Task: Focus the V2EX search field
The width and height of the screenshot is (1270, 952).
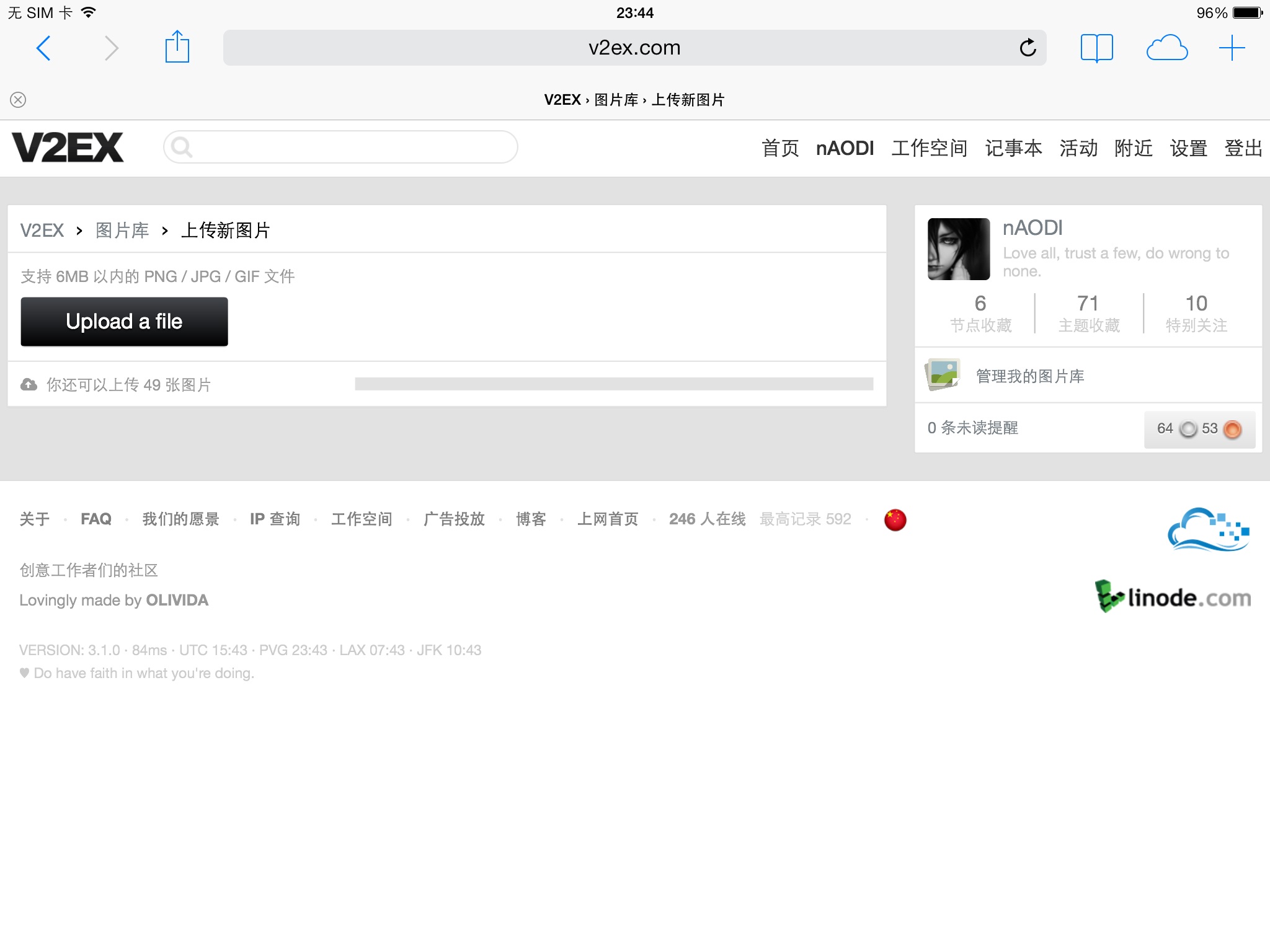Action: [x=347, y=147]
